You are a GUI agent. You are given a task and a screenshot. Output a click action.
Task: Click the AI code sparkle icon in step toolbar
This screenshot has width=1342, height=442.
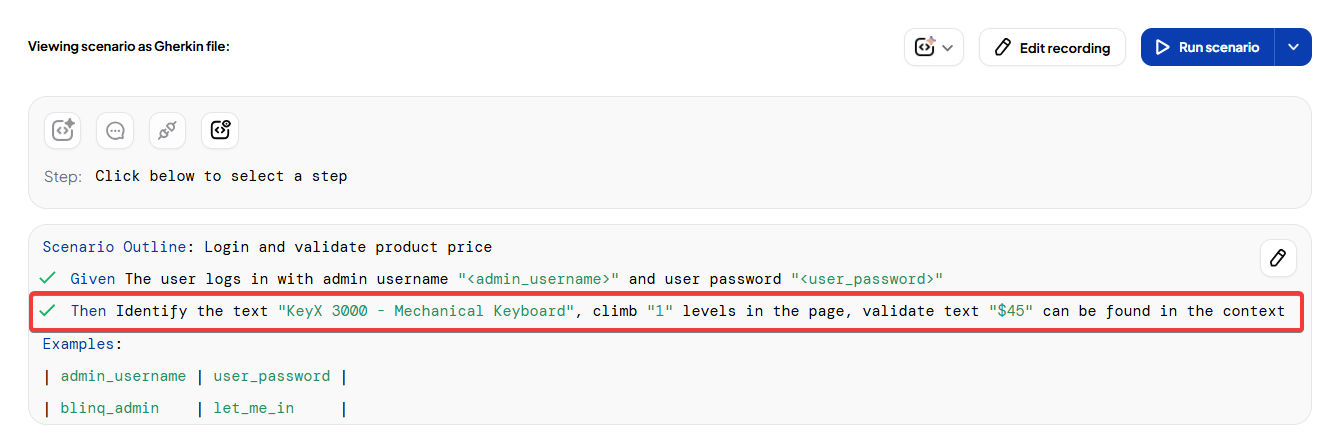click(63, 130)
